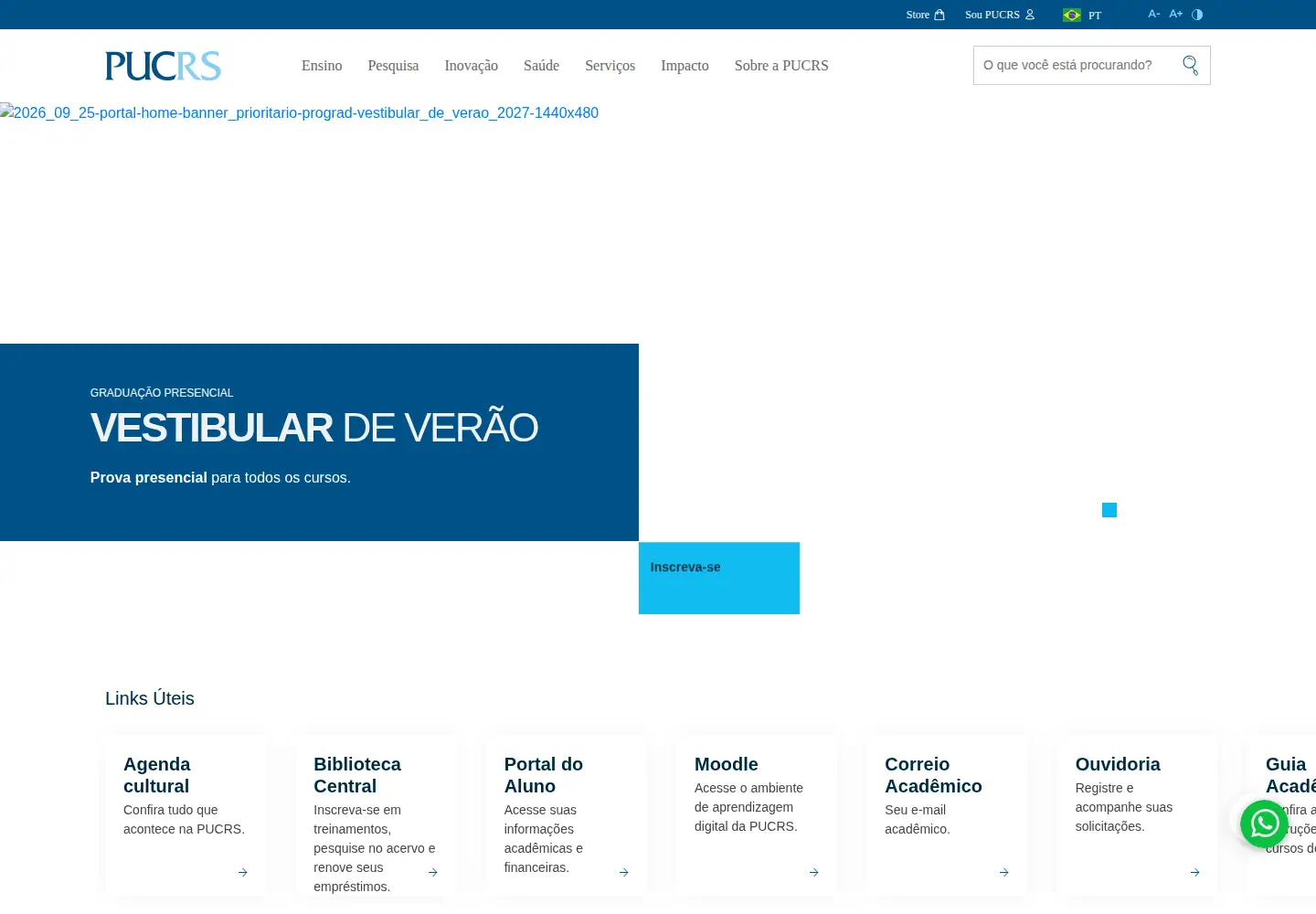Click the Biblioteca Central card arrow
Screen dimensions: 1316x914
pyautogui.click(x=433, y=873)
